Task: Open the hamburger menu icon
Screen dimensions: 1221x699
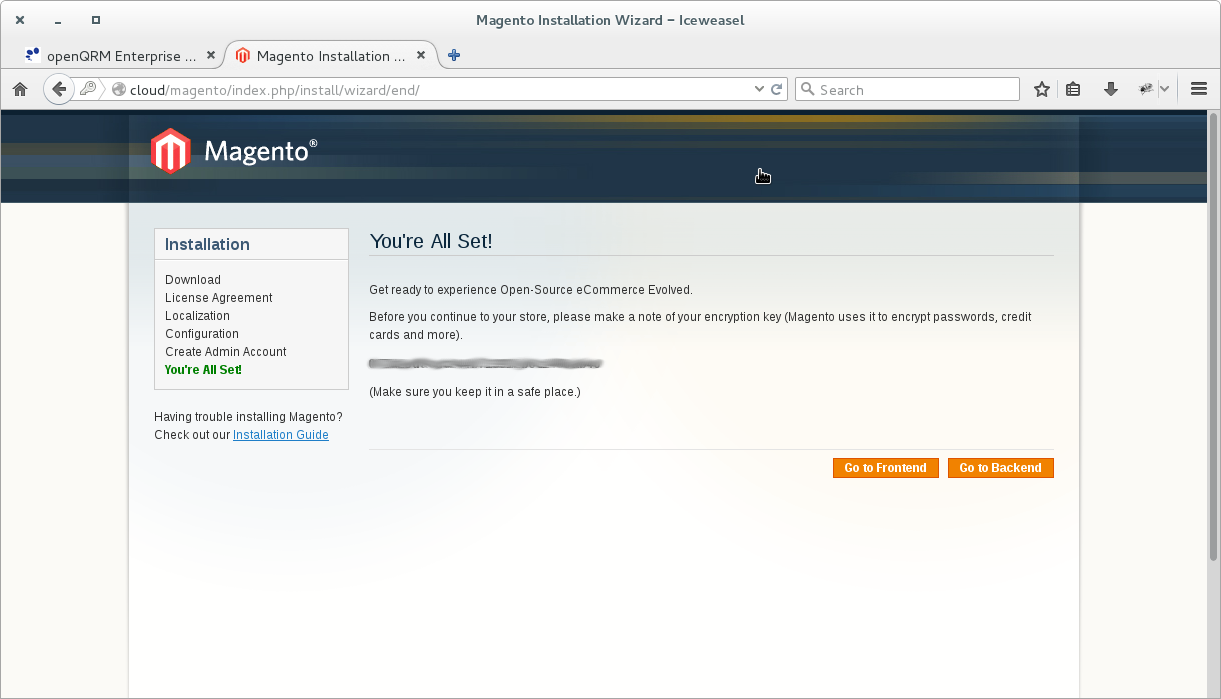Action: [x=1199, y=89]
